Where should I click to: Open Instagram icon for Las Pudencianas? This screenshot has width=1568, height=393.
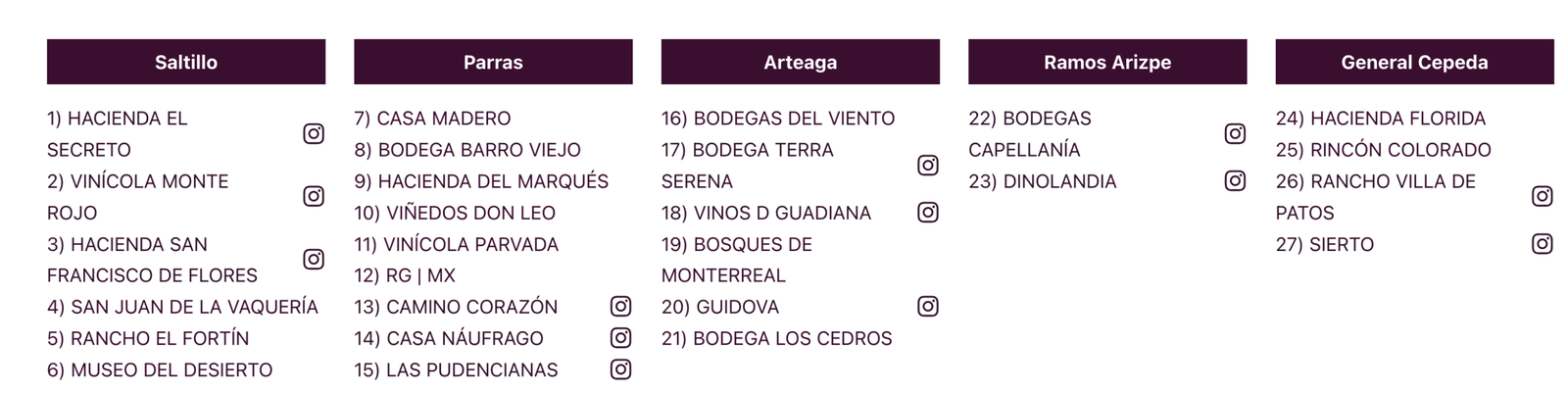click(620, 368)
